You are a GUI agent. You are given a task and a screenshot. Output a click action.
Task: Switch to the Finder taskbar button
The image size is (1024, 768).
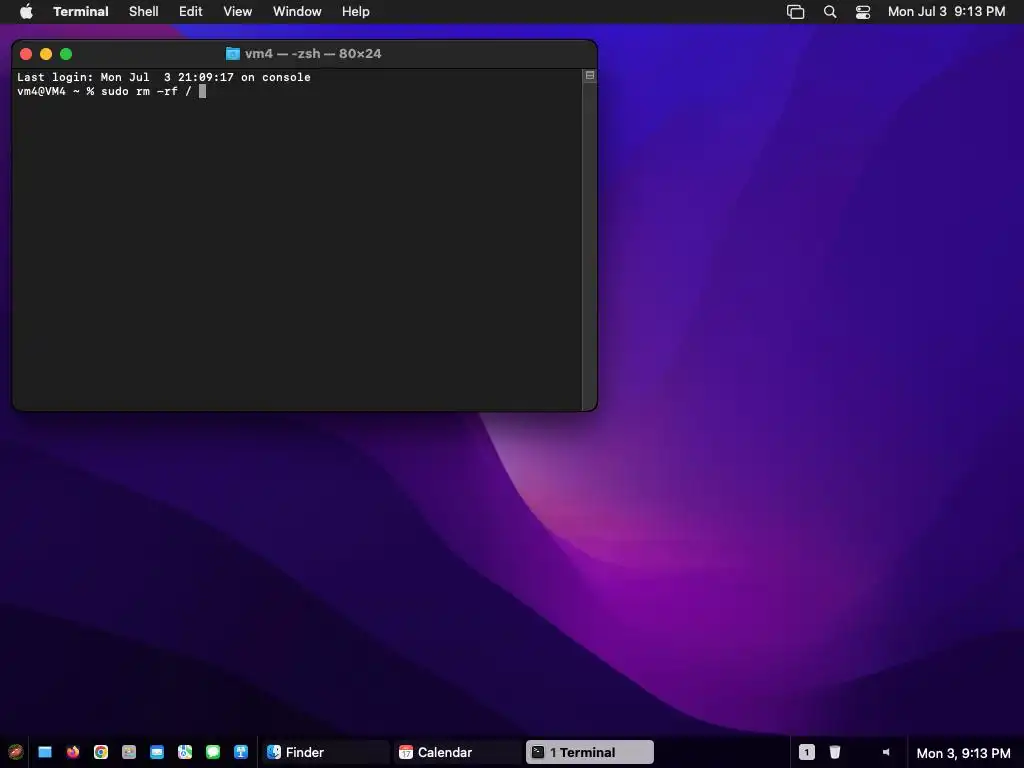pyautogui.click(x=325, y=752)
